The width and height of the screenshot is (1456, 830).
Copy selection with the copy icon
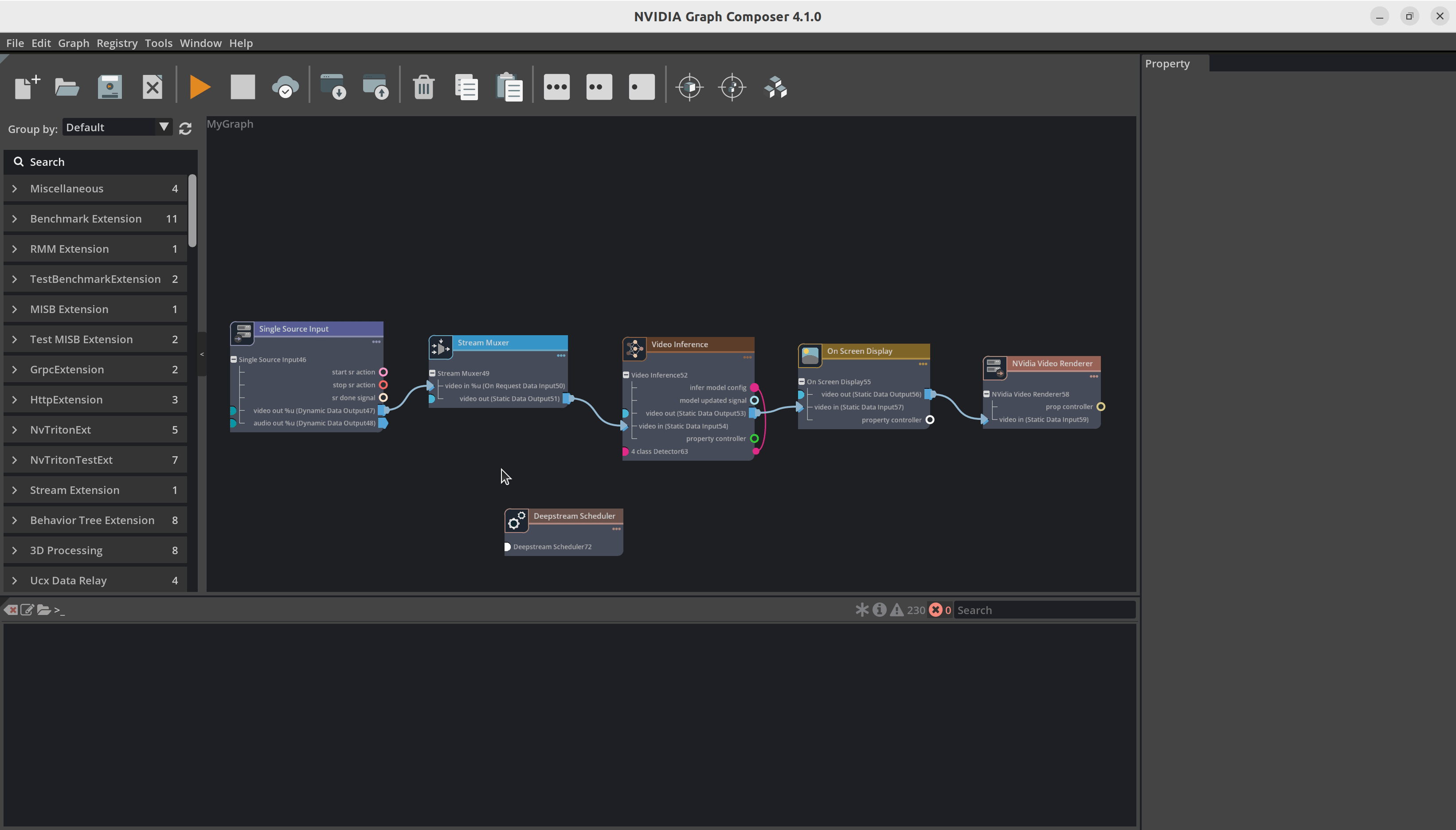467,87
